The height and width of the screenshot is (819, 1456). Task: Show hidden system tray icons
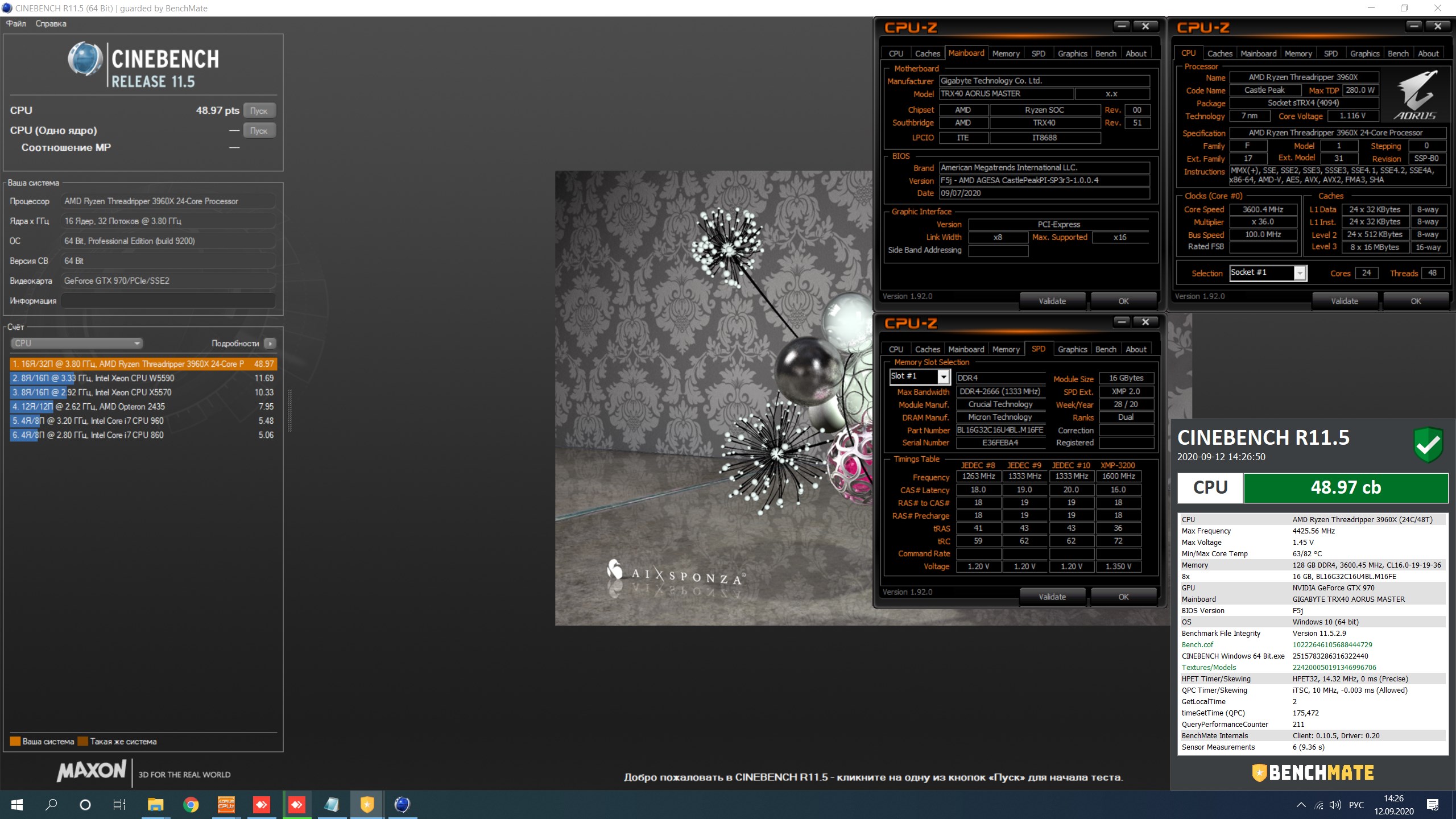(1301, 805)
